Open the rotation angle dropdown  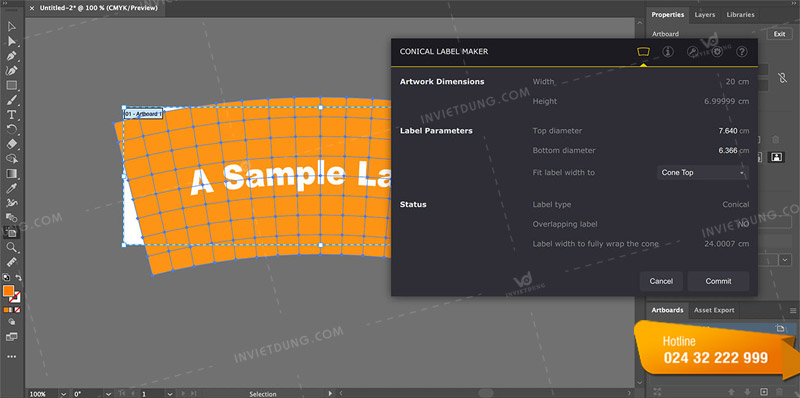108,394
